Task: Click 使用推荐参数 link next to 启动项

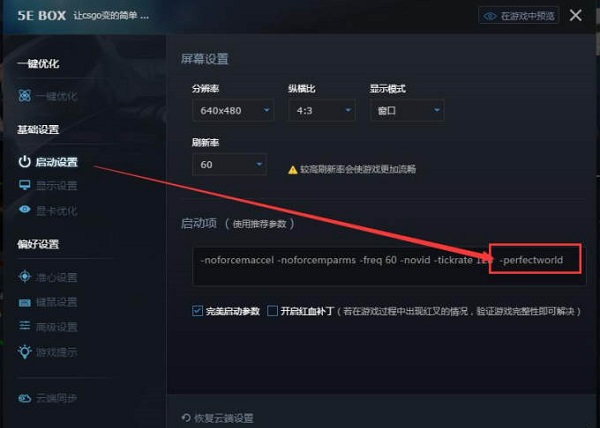Action: coord(259,224)
